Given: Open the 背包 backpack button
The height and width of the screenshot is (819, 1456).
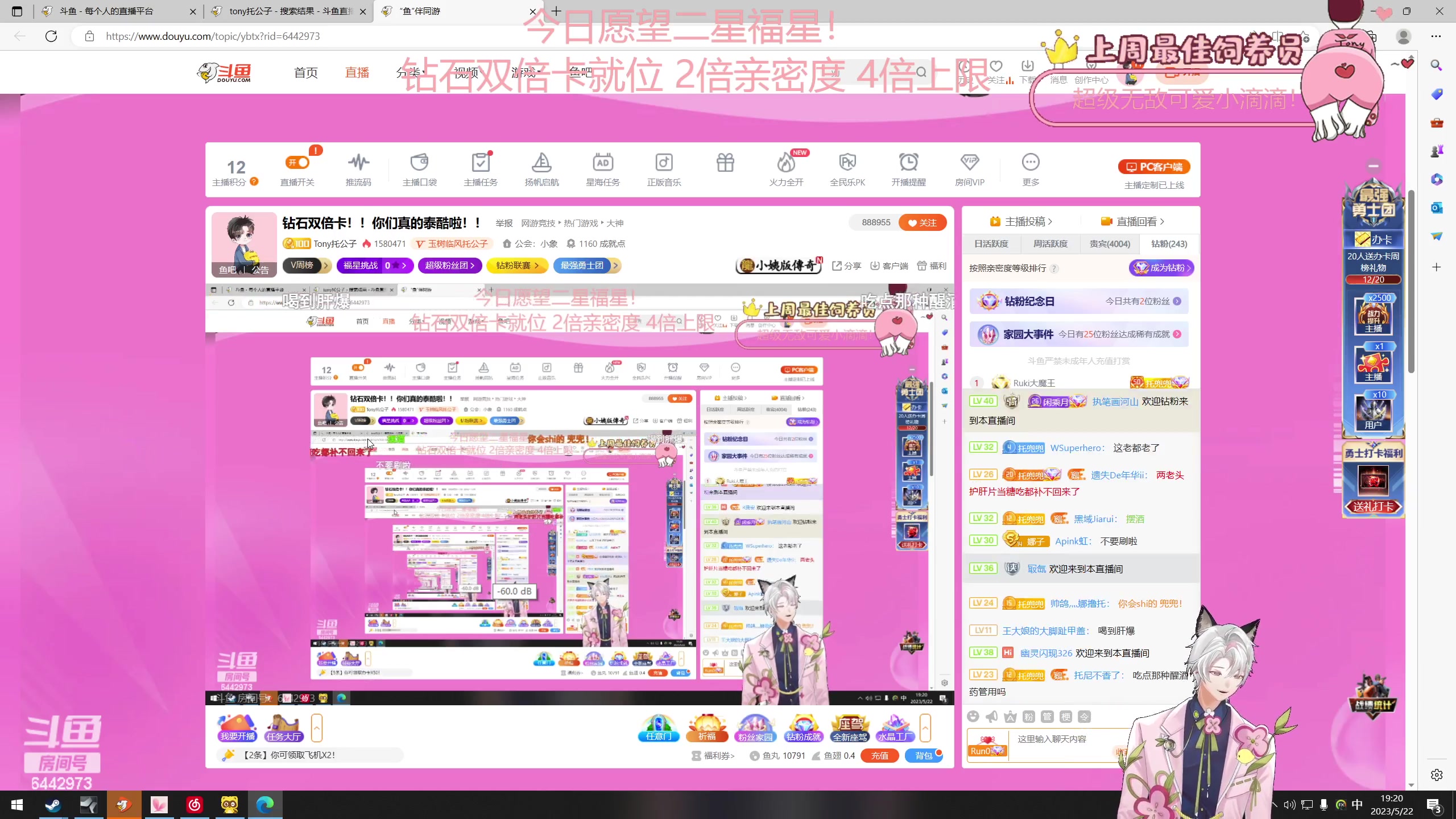Looking at the screenshot, I should pyautogui.click(x=924, y=755).
